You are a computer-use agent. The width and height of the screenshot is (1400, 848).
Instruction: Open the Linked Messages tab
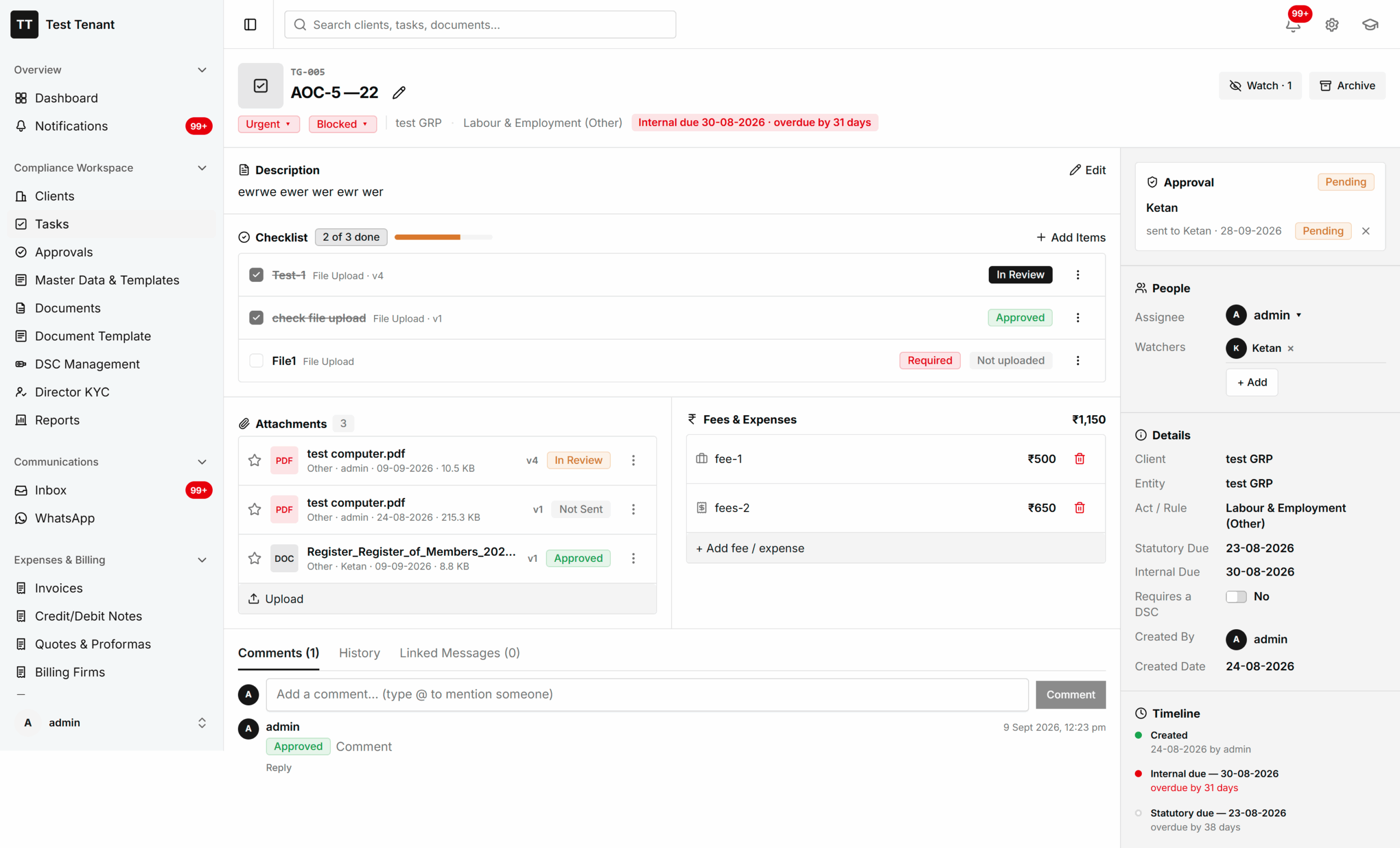459,653
